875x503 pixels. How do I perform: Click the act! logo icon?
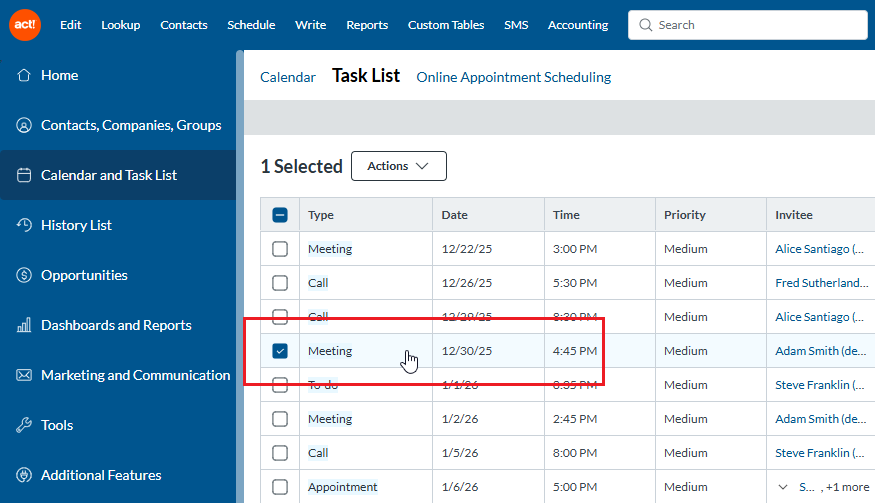point(25,25)
